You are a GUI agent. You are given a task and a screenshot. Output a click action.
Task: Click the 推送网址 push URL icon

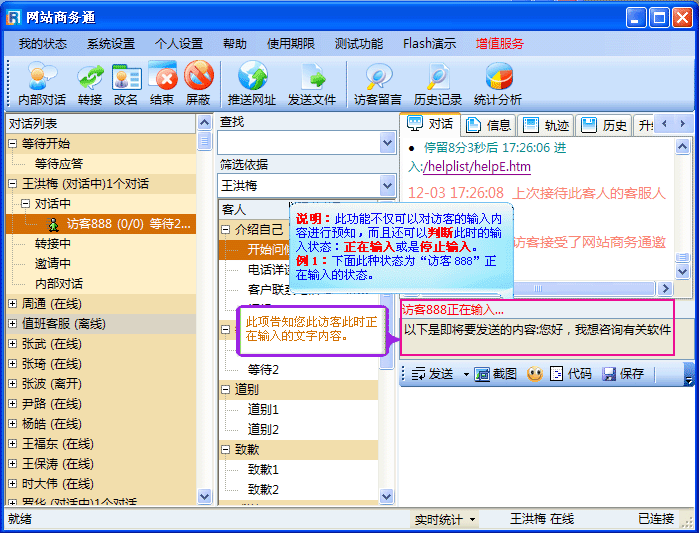coord(252,77)
